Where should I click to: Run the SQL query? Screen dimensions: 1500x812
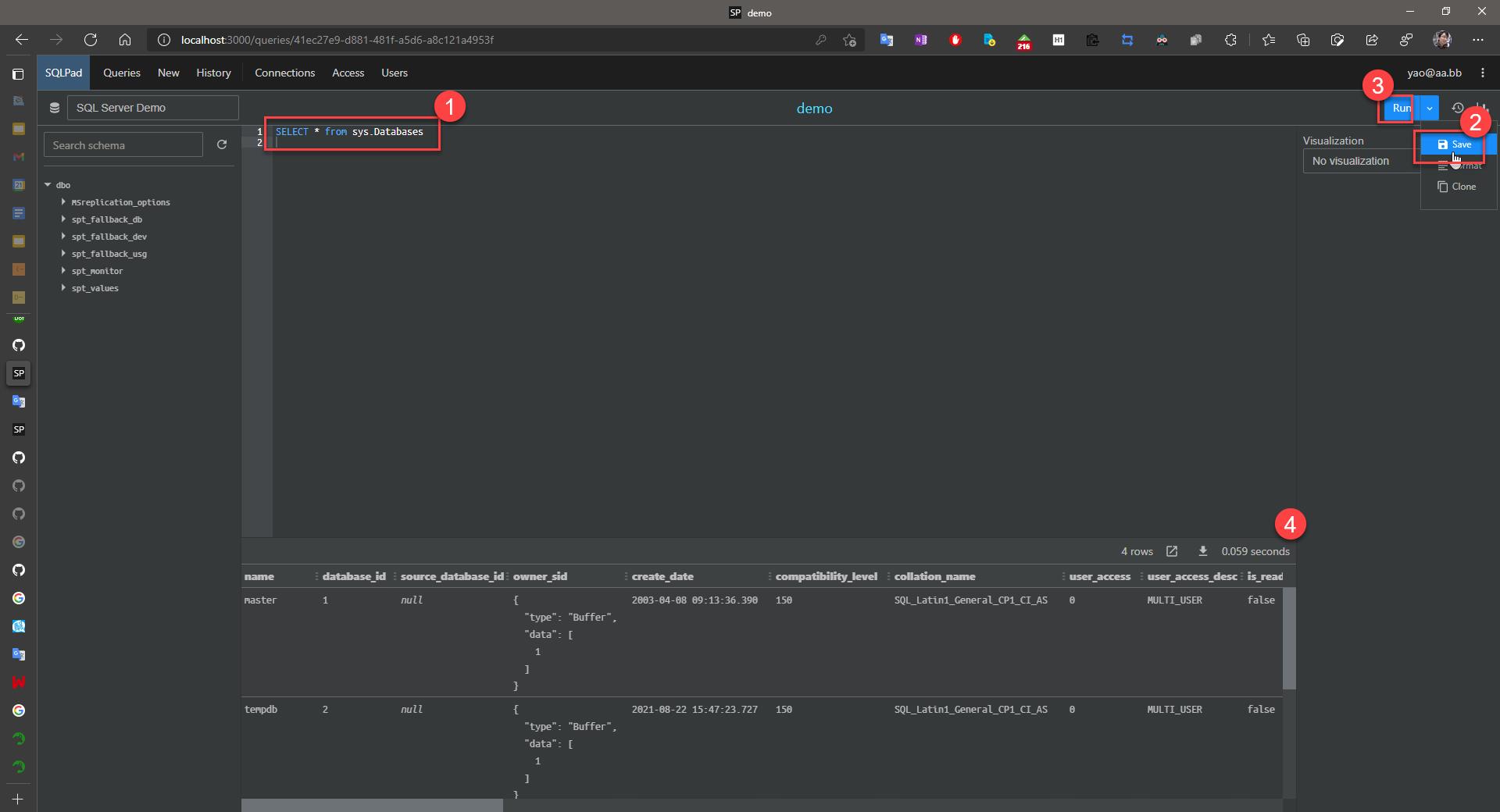1402,108
